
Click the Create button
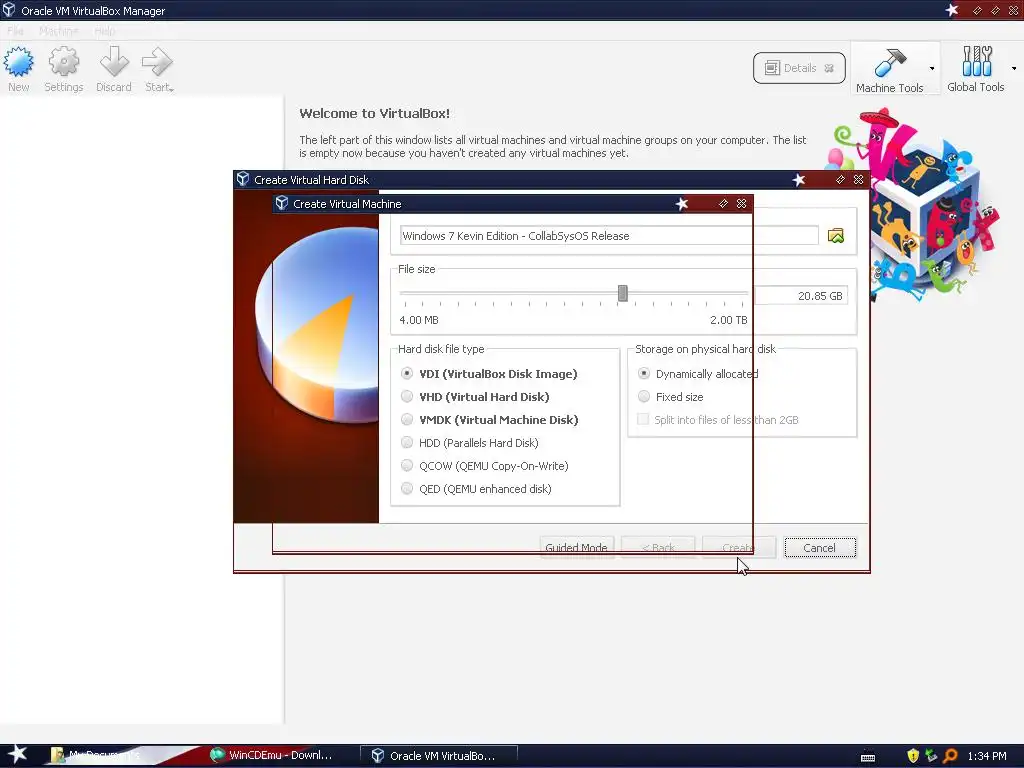[x=739, y=547]
